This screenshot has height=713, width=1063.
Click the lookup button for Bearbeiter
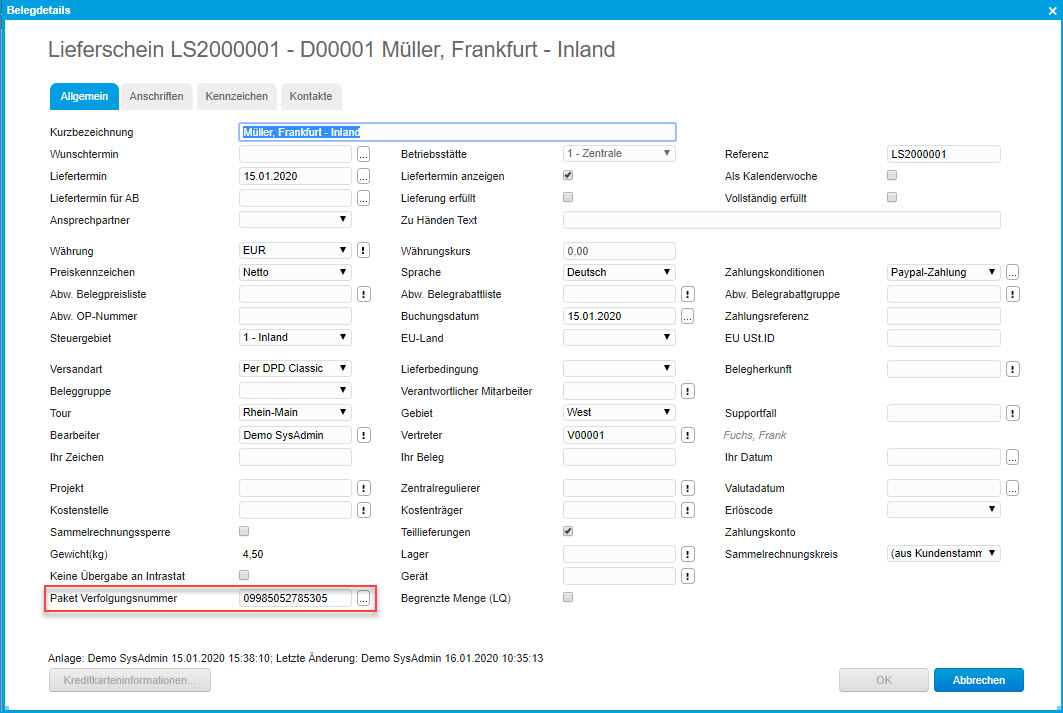point(363,435)
